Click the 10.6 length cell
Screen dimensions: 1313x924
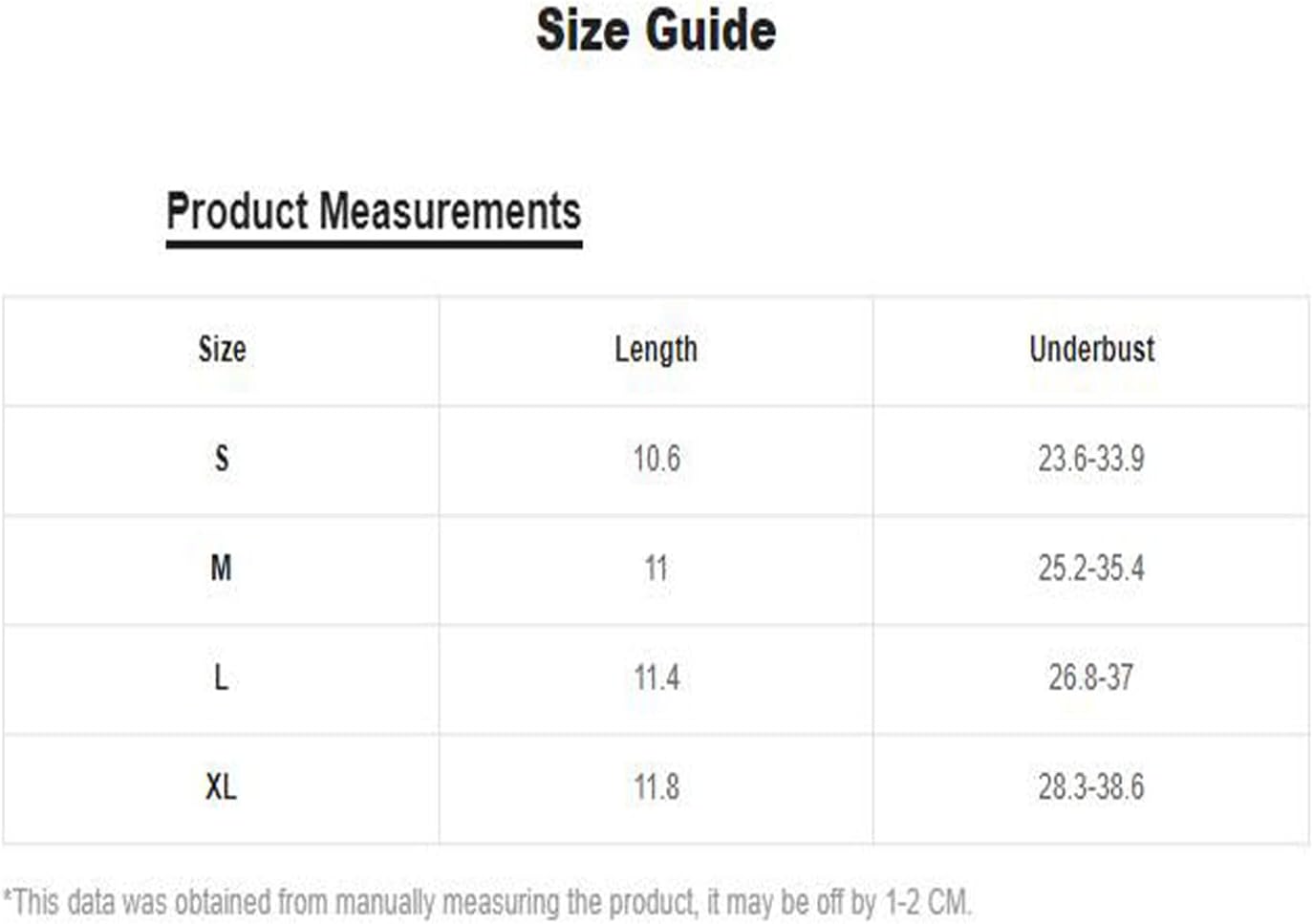[656, 459]
